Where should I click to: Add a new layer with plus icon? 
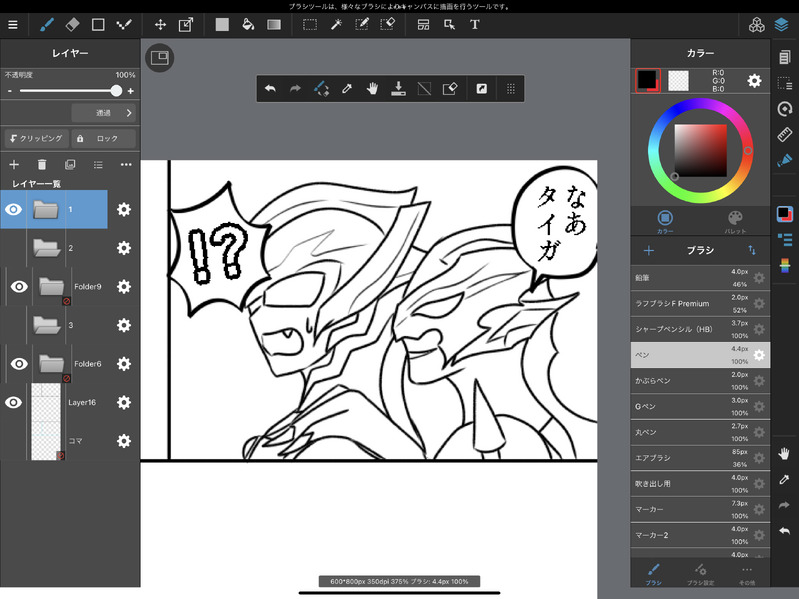click(x=14, y=164)
